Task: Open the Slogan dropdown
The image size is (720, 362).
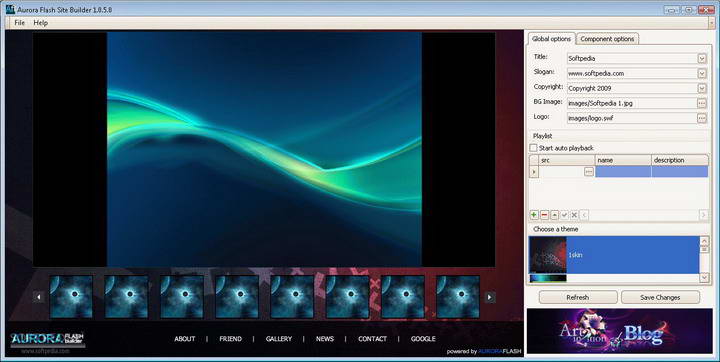Action: coord(702,73)
